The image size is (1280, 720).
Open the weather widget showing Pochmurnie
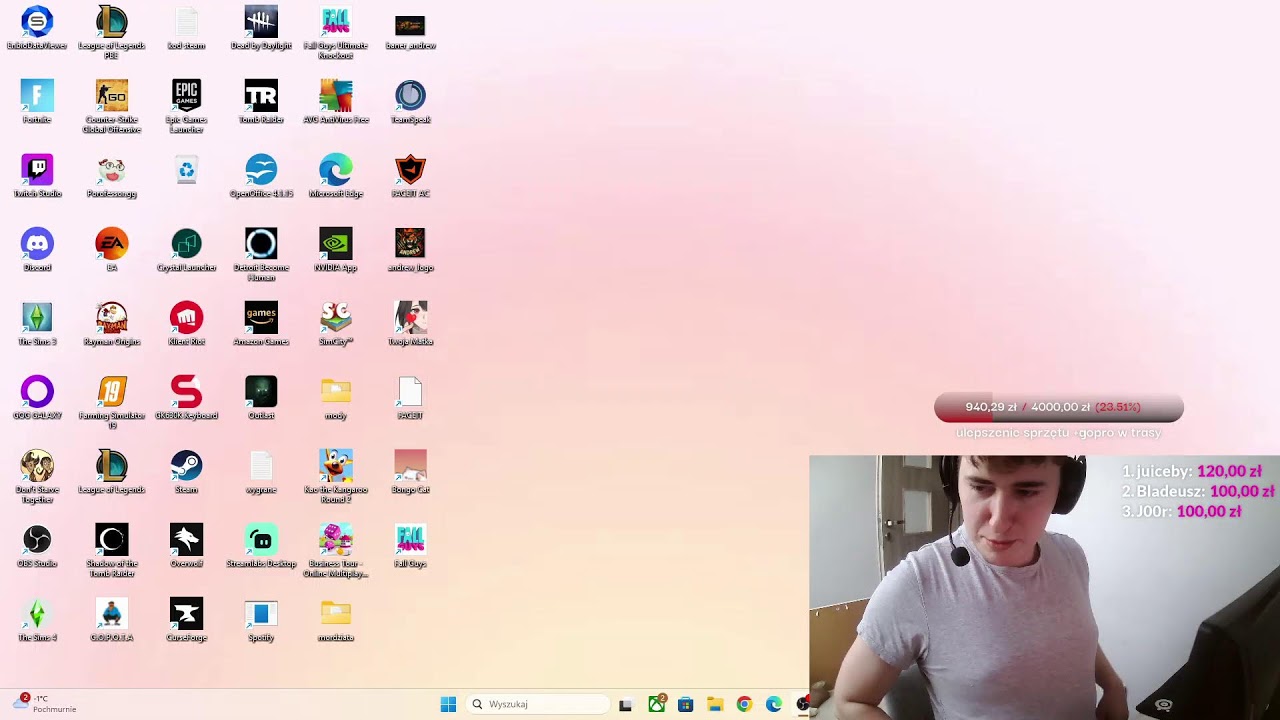[x=45, y=704]
